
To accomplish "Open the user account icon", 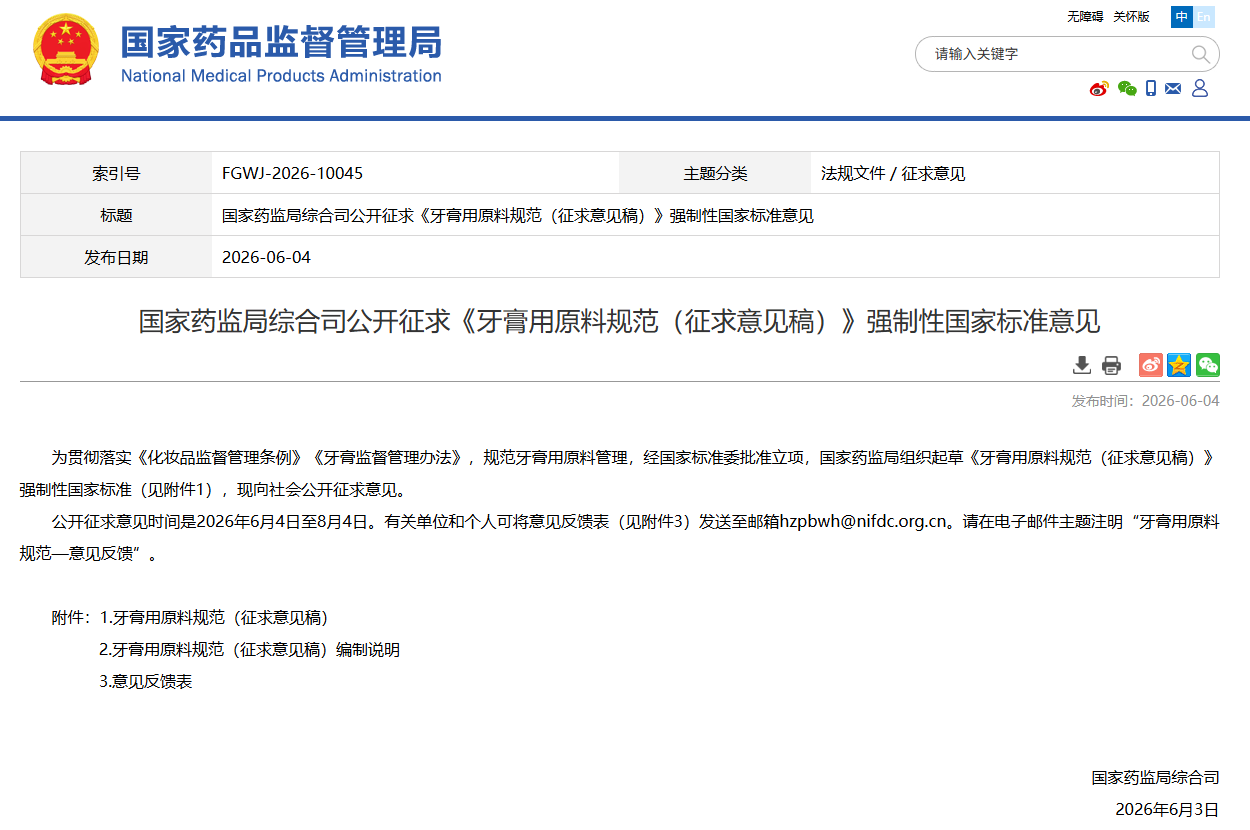I will coord(1200,88).
